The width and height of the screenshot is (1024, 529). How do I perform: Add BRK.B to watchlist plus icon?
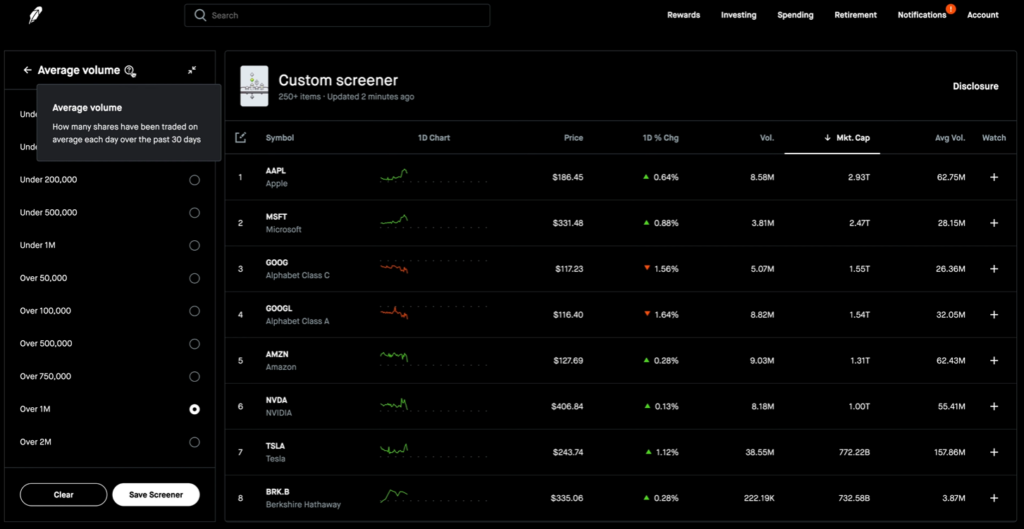pos(994,498)
